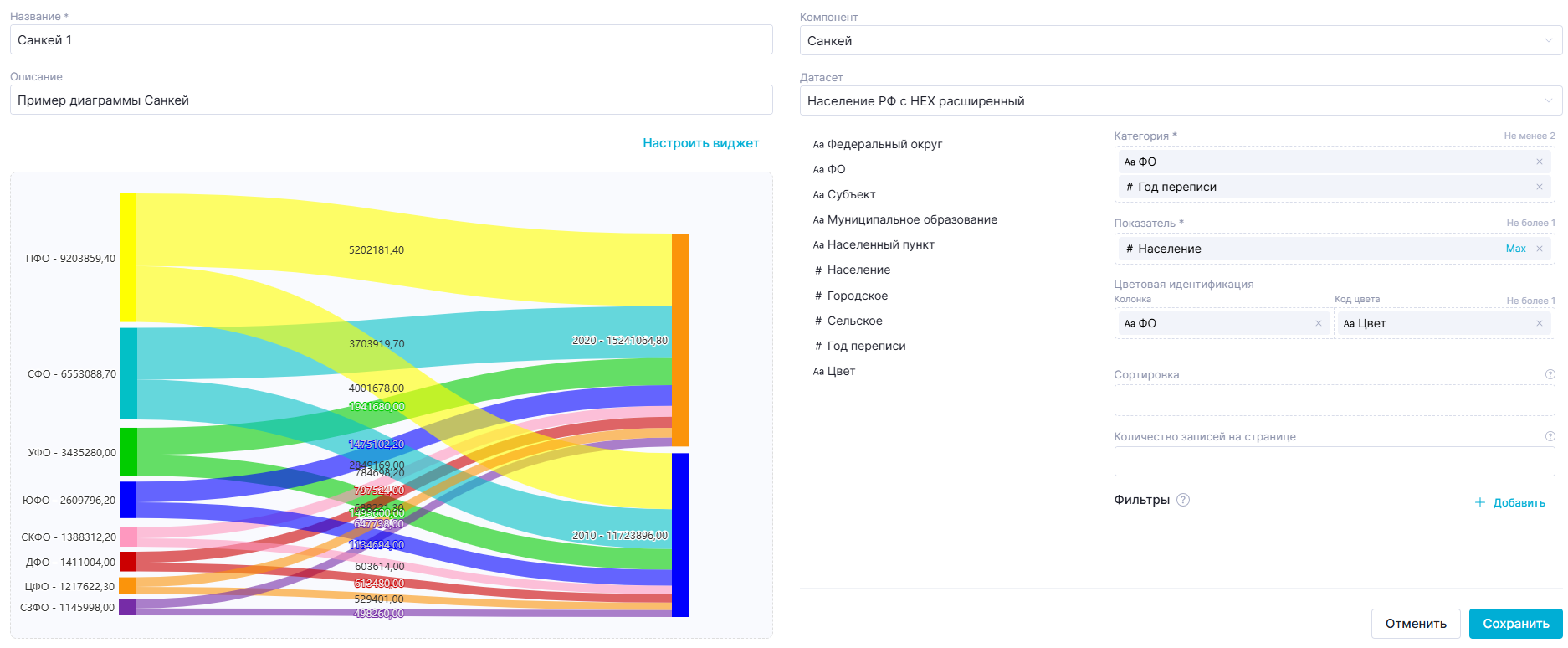The image size is (1568, 648).
Task: Open the Компонент dropdown showing Санкей
Action: point(1180,40)
